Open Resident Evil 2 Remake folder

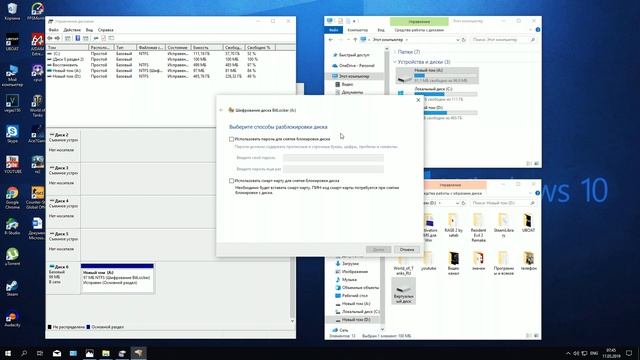[x=478, y=228]
